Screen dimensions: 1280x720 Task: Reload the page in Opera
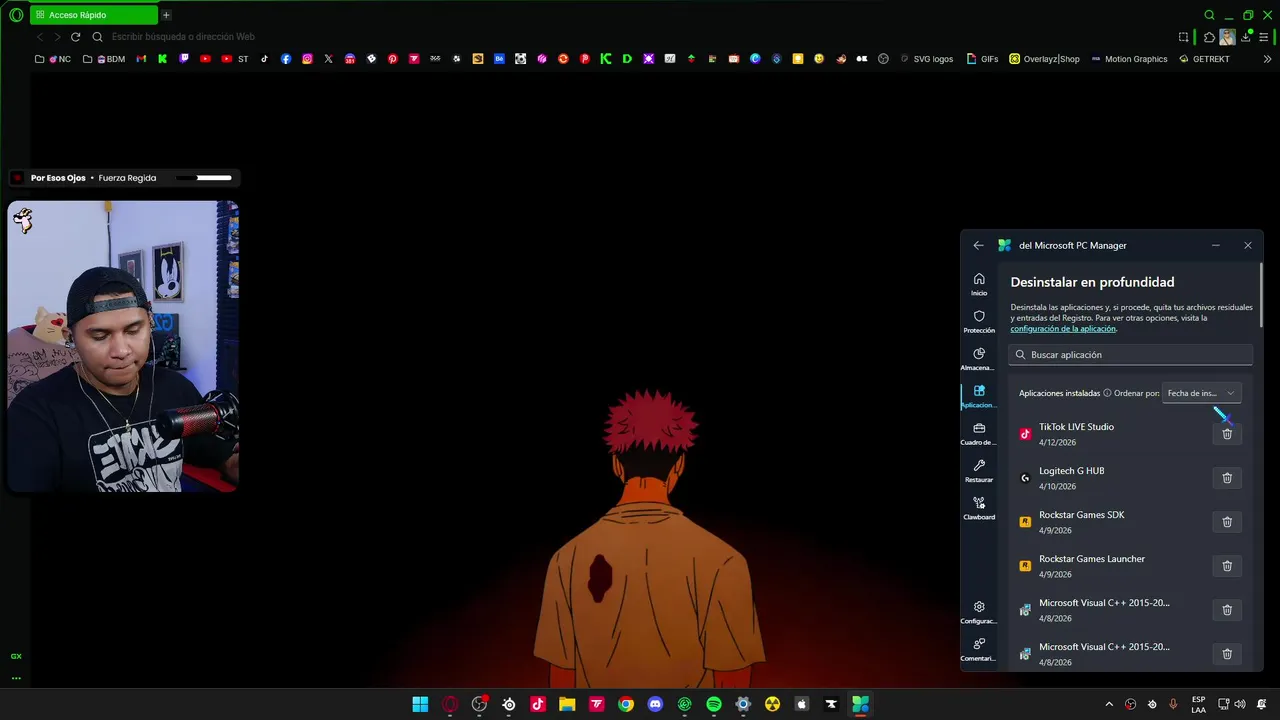tap(75, 37)
